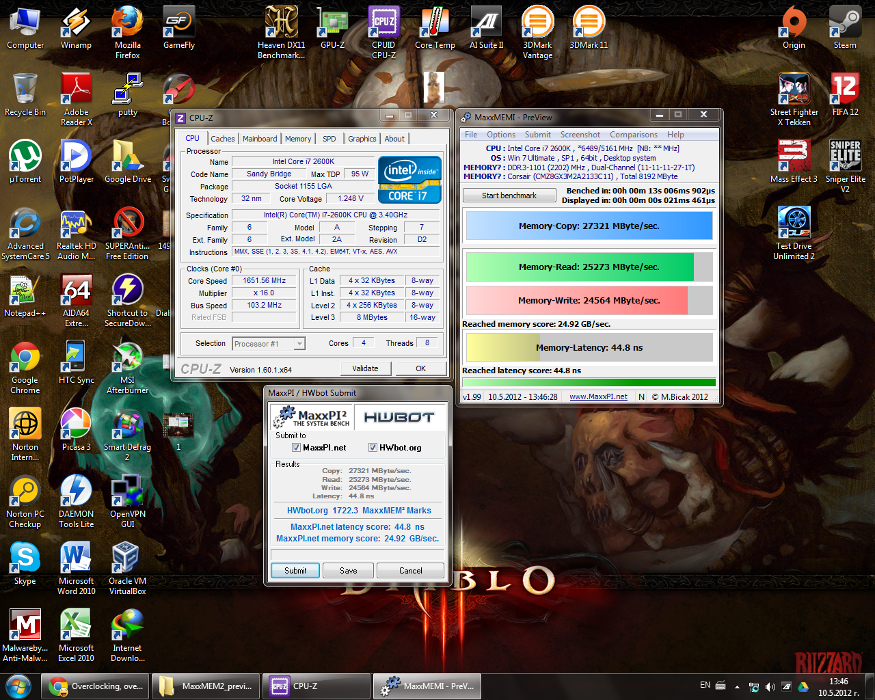The width and height of the screenshot is (875, 700).
Task: Launch Skype from desktop
Action: tap(25, 564)
